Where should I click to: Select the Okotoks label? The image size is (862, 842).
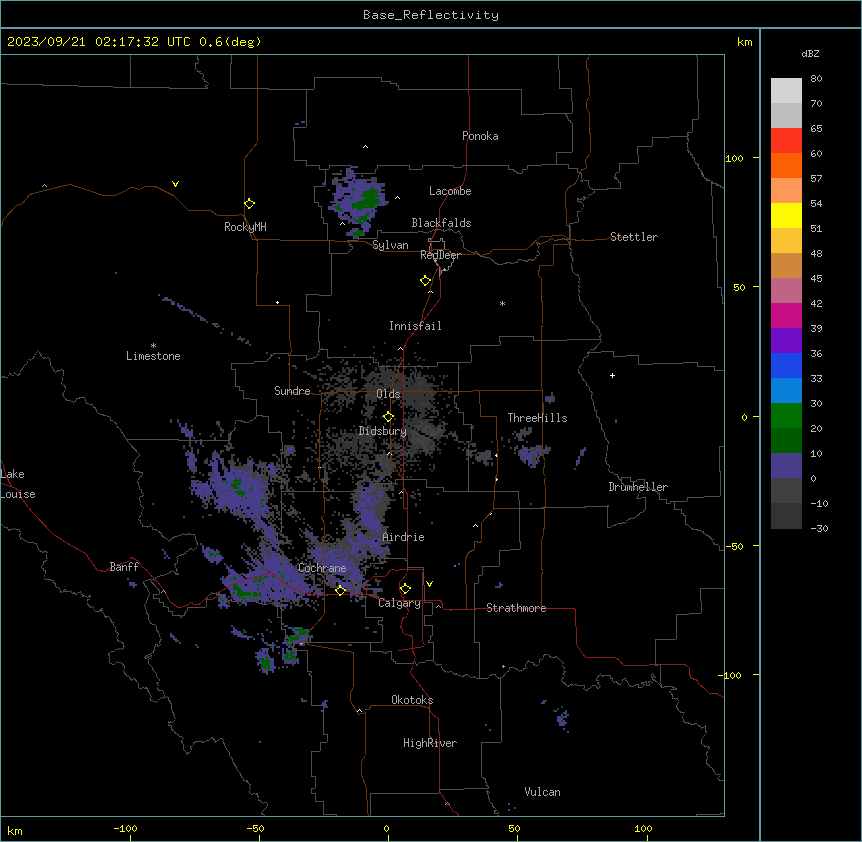tap(412, 700)
